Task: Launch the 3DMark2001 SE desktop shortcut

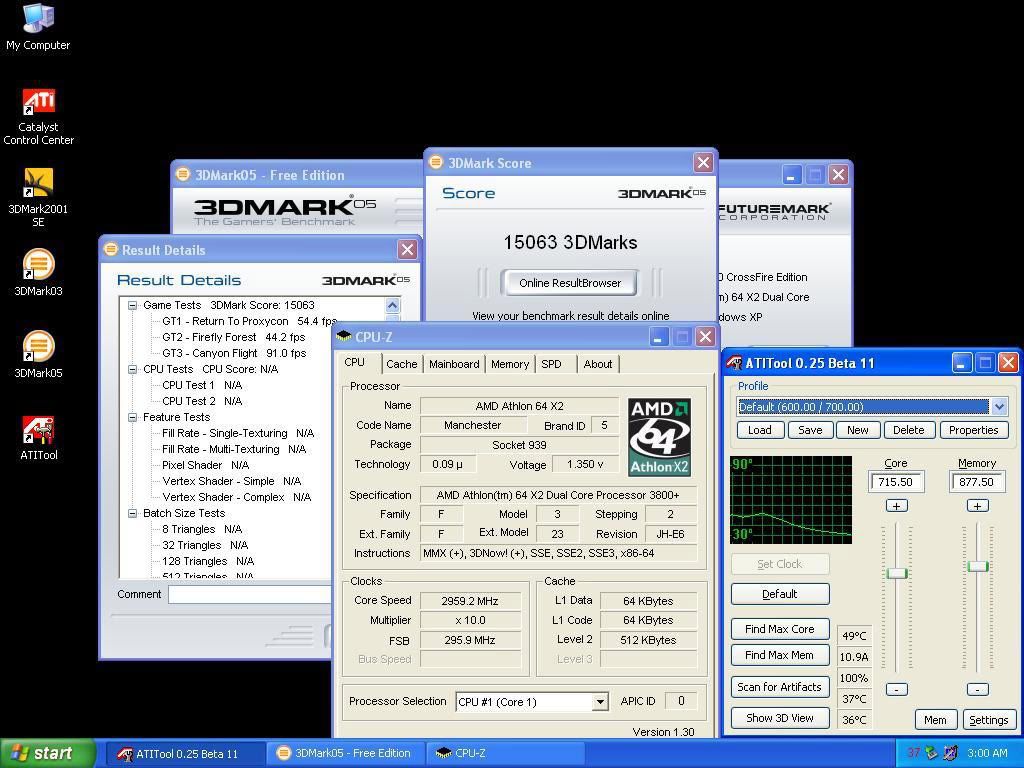Action: click(x=38, y=185)
